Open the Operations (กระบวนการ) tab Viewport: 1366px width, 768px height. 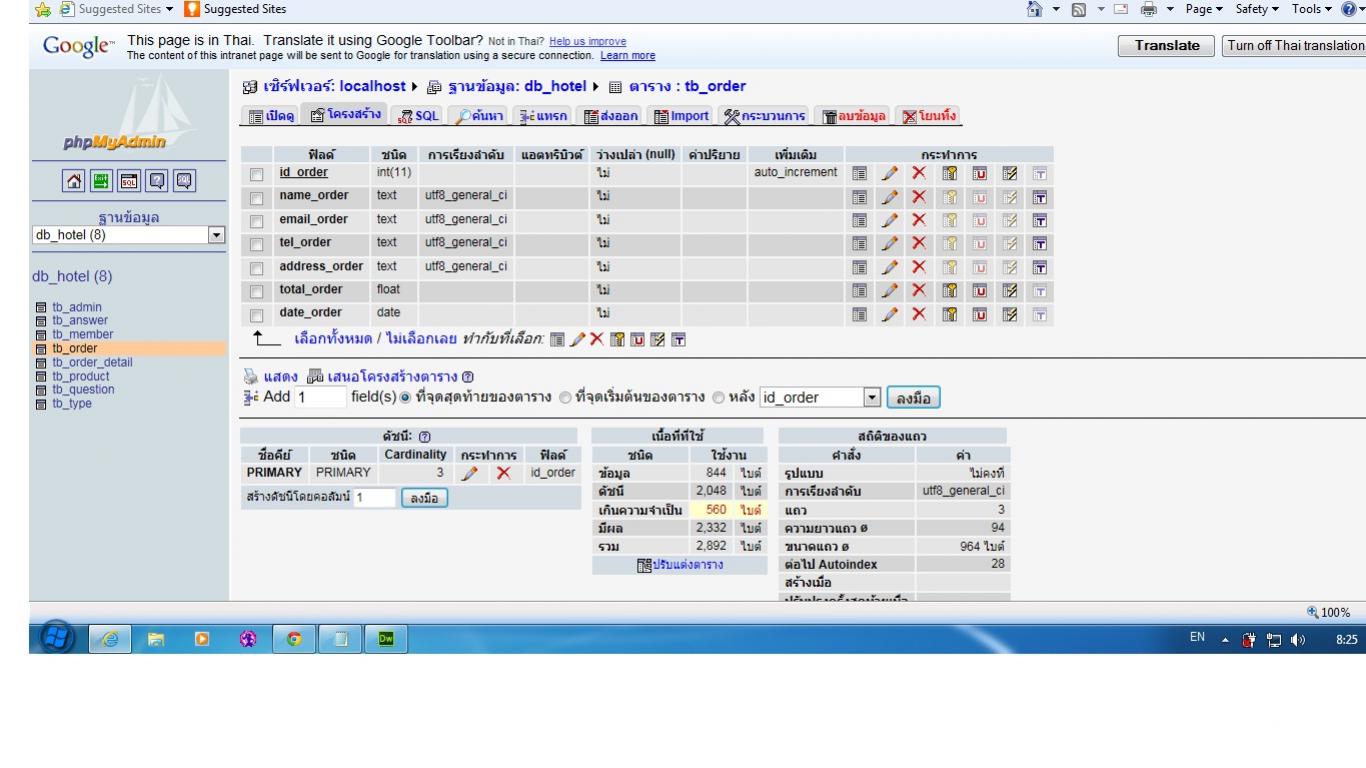(x=763, y=116)
